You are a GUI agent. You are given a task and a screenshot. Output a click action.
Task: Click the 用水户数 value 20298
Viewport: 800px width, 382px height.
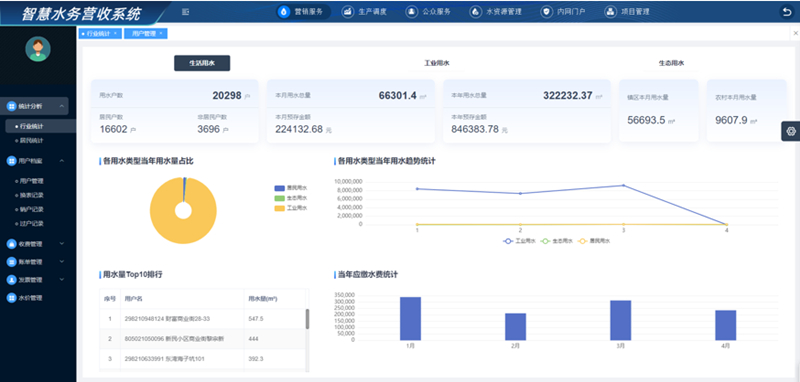pos(227,95)
